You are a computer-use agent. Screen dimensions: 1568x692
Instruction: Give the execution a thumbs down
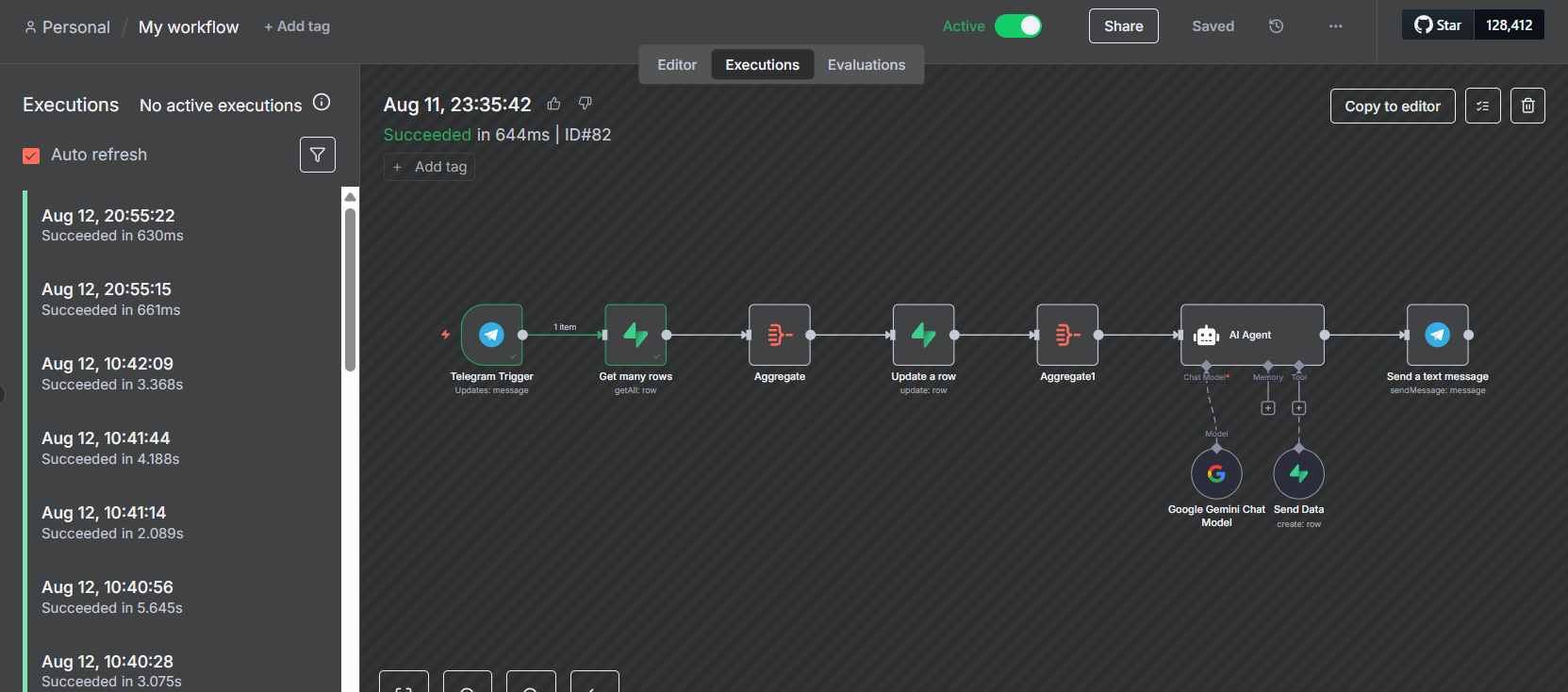pos(586,104)
